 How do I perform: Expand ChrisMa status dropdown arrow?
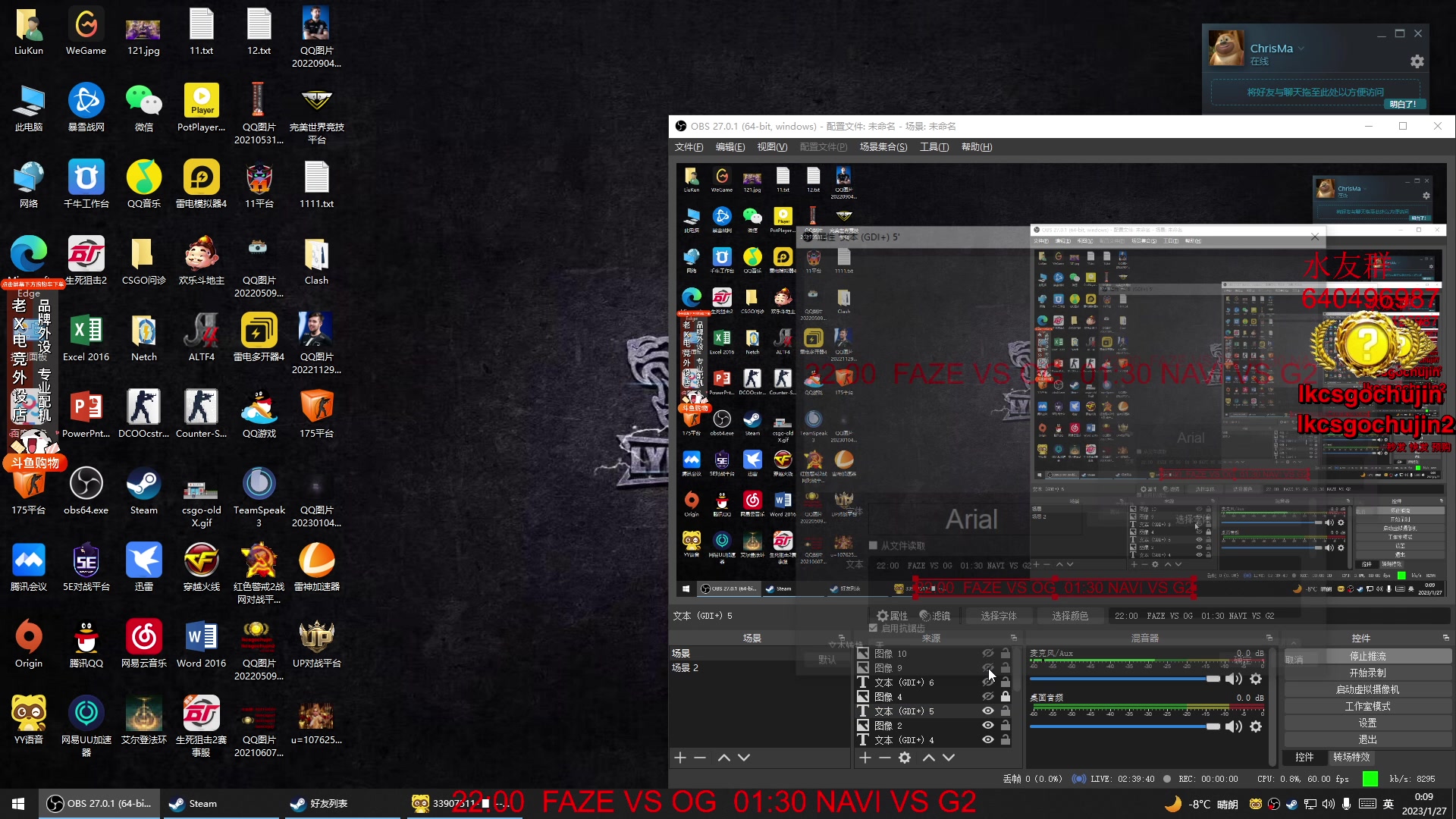pos(1301,49)
